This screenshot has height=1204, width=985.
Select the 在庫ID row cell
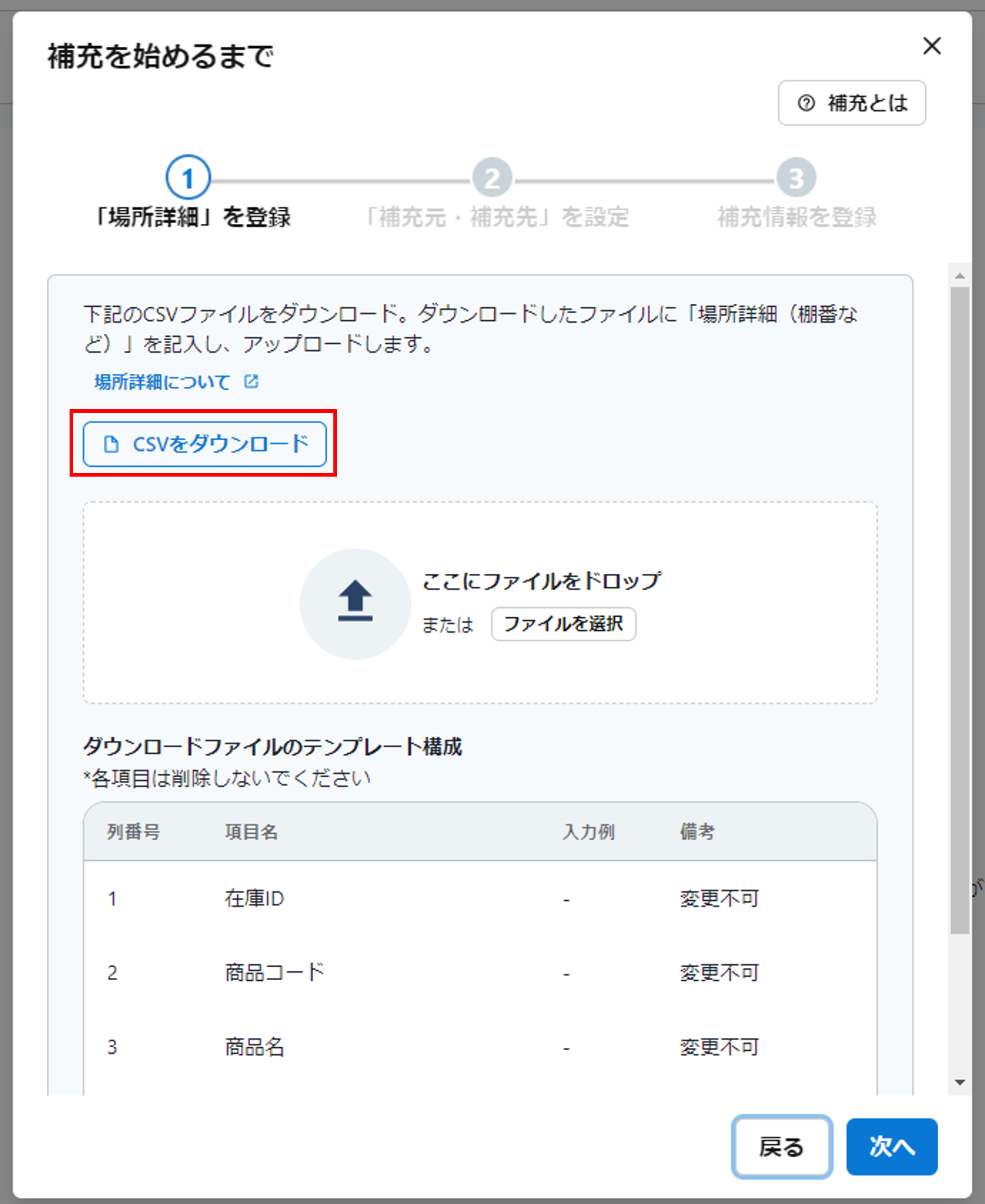254,899
